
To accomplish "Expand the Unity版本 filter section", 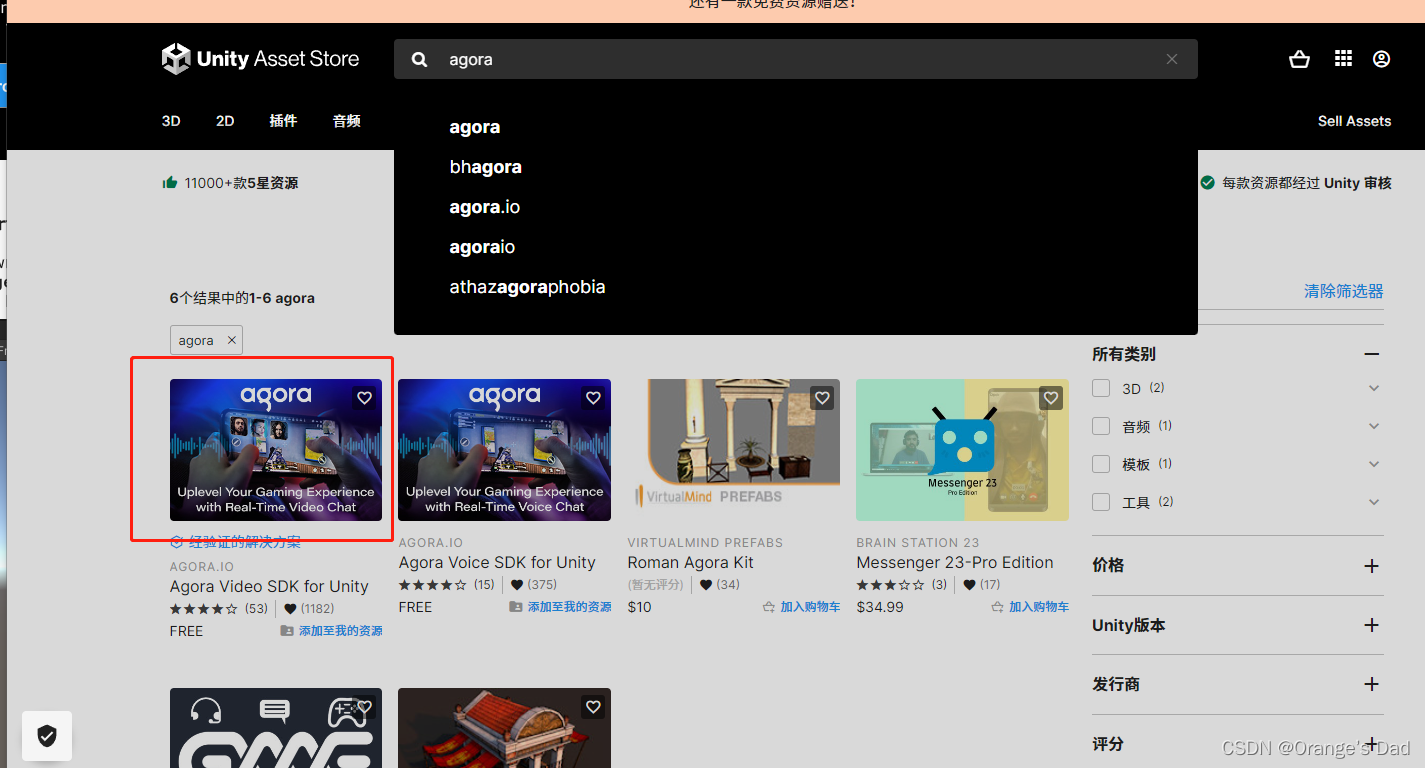I will [1372, 625].
